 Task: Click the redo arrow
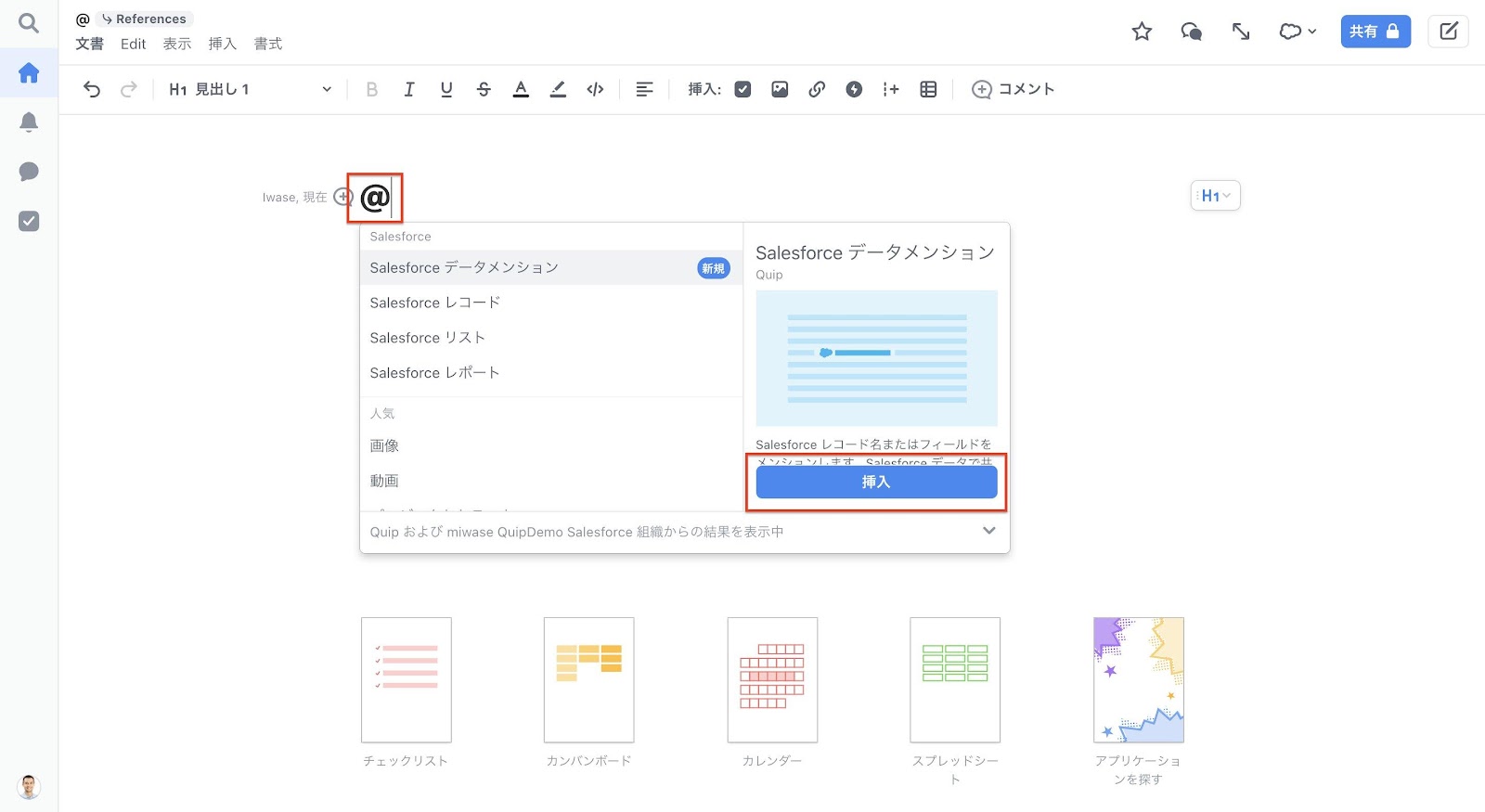pyautogui.click(x=129, y=89)
